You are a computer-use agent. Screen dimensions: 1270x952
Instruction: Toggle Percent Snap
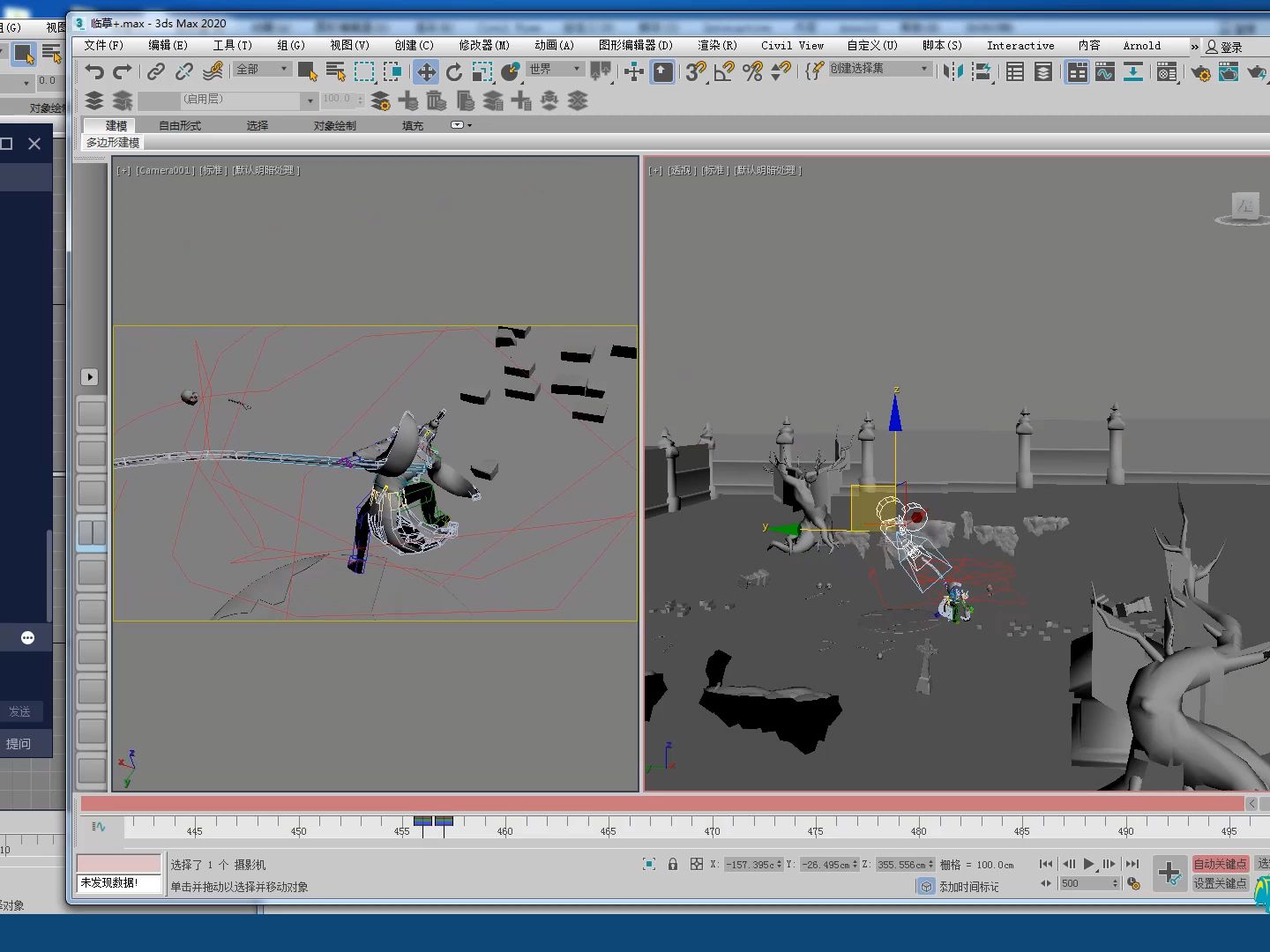[x=752, y=71]
